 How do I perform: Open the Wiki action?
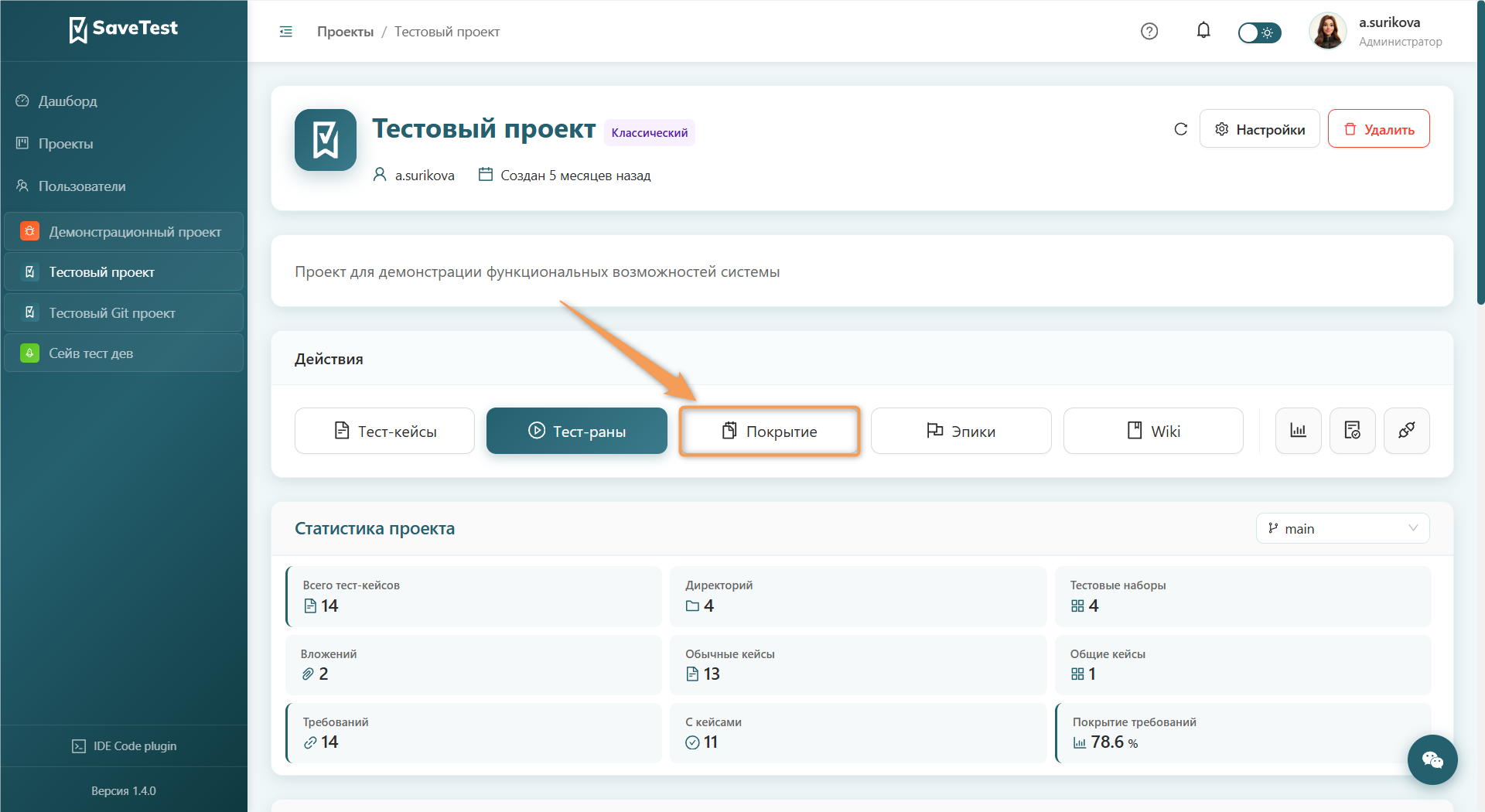pyautogui.click(x=1153, y=431)
